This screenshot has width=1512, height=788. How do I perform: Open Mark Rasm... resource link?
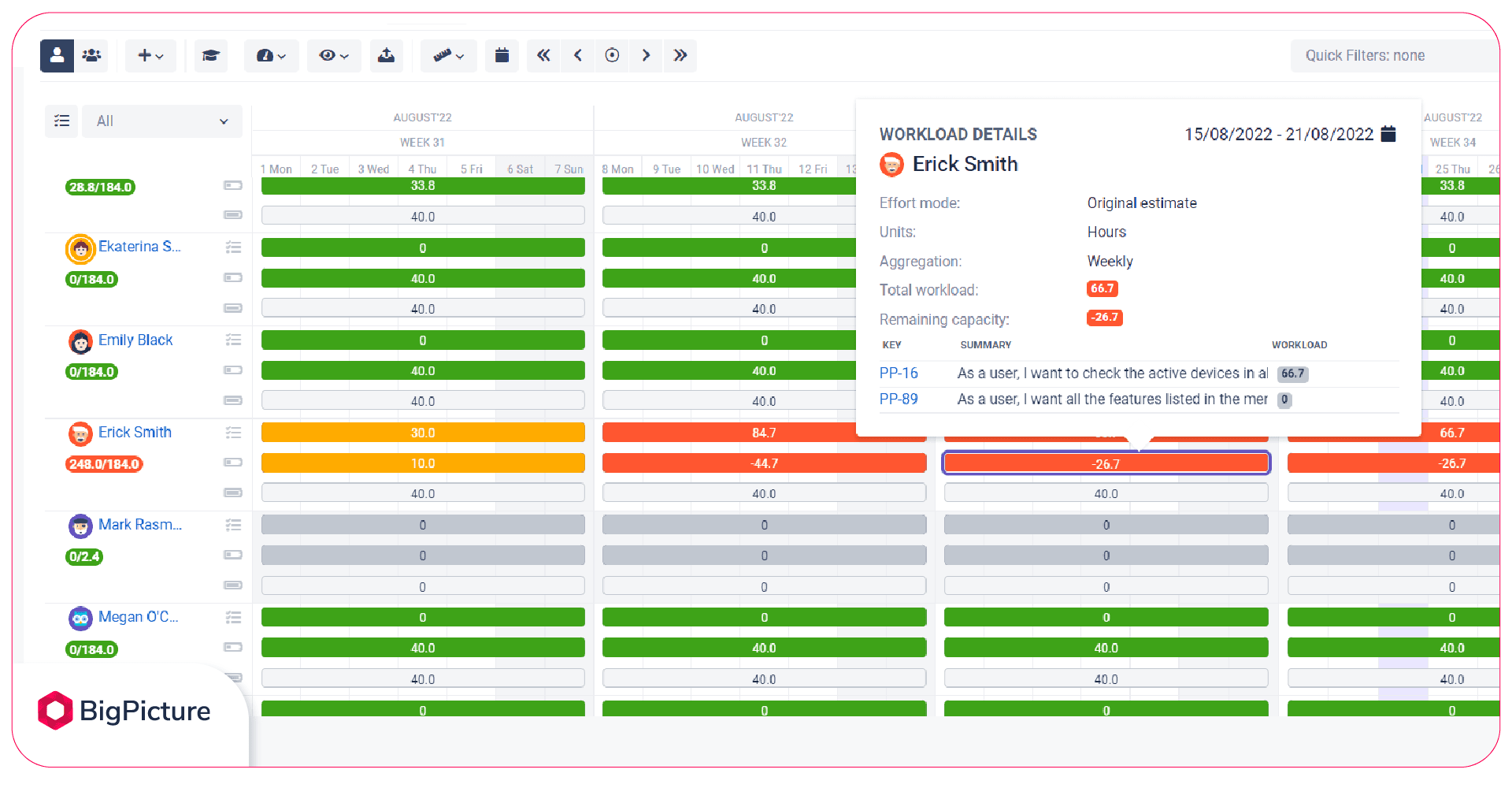(x=140, y=525)
